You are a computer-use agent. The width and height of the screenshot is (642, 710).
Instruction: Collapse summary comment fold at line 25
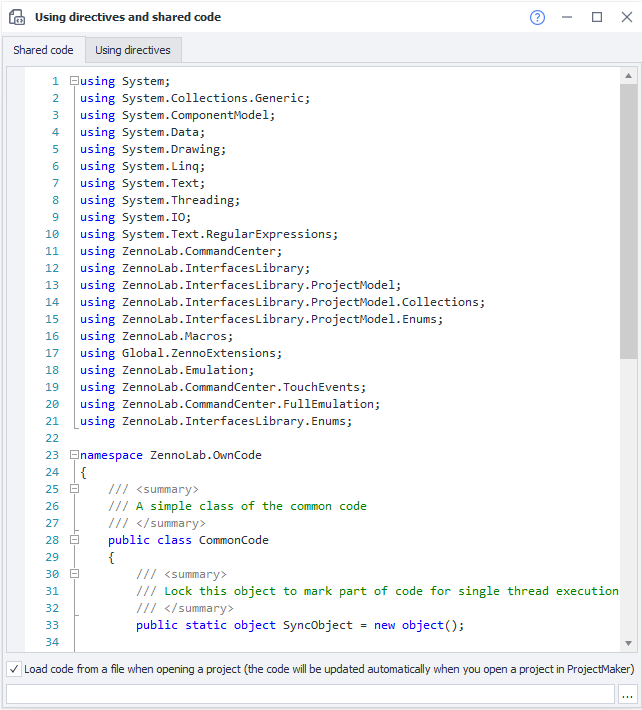click(x=74, y=489)
